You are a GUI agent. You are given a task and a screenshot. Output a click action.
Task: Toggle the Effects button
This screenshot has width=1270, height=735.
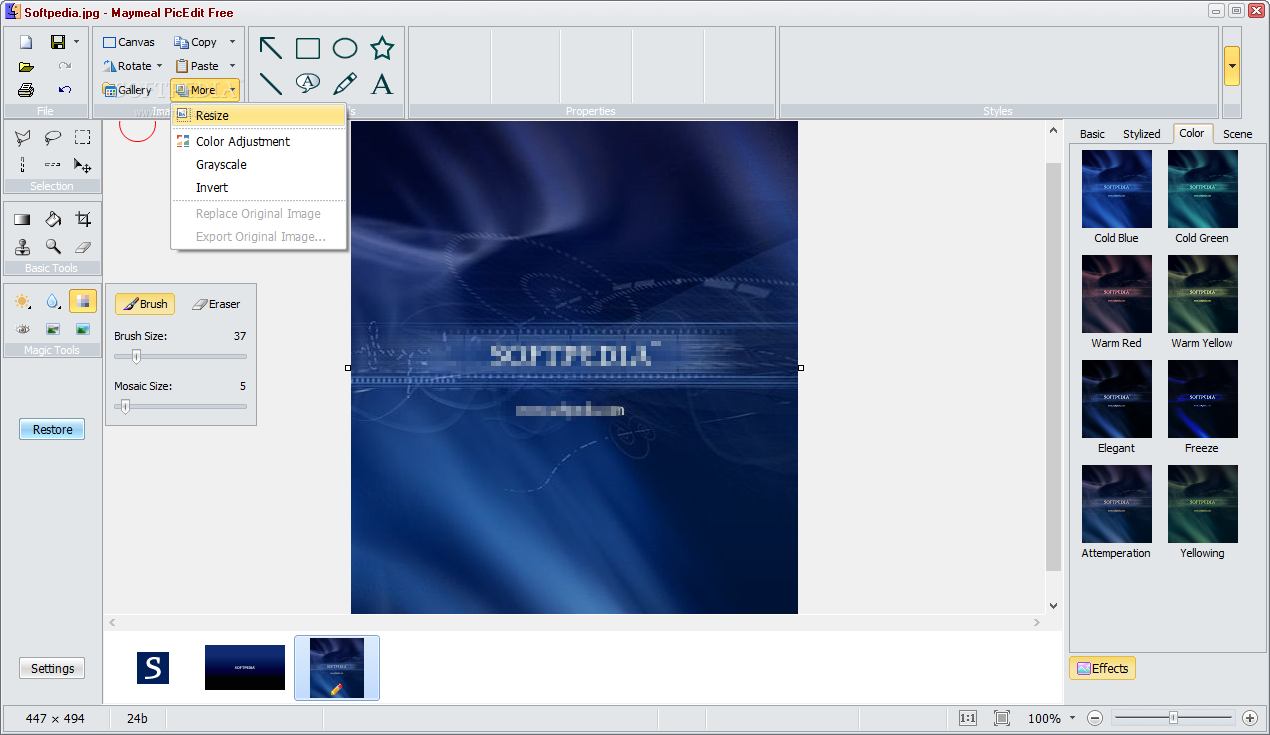coord(1102,668)
